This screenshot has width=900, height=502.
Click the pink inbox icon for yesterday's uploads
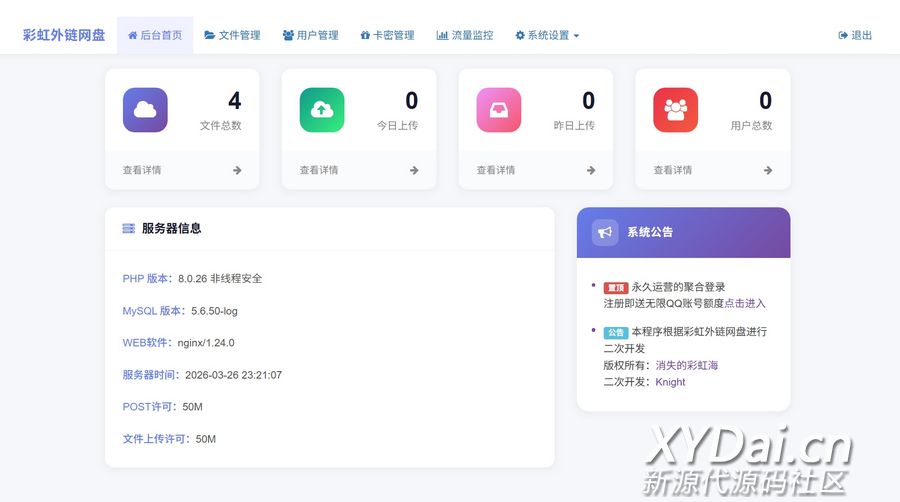coord(499,110)
